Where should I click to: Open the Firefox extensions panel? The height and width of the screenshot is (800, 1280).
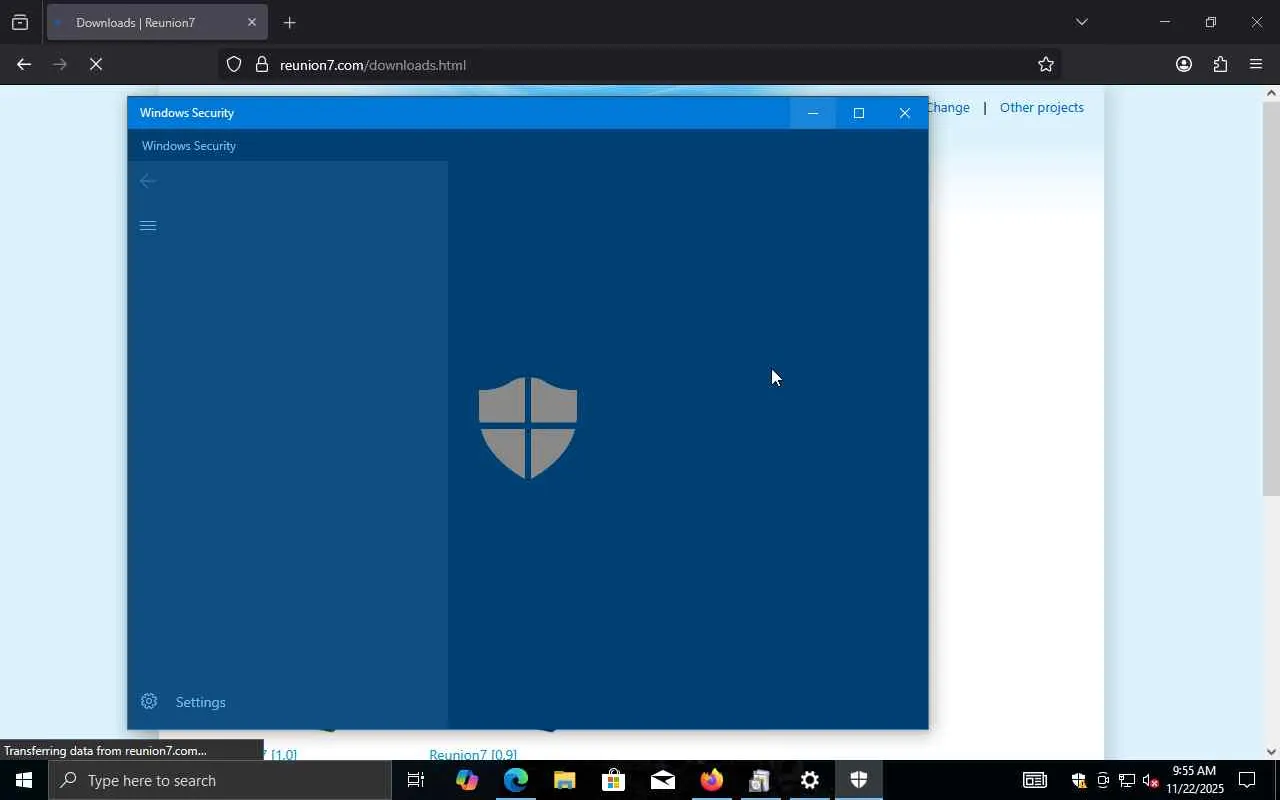point(1220,64)
